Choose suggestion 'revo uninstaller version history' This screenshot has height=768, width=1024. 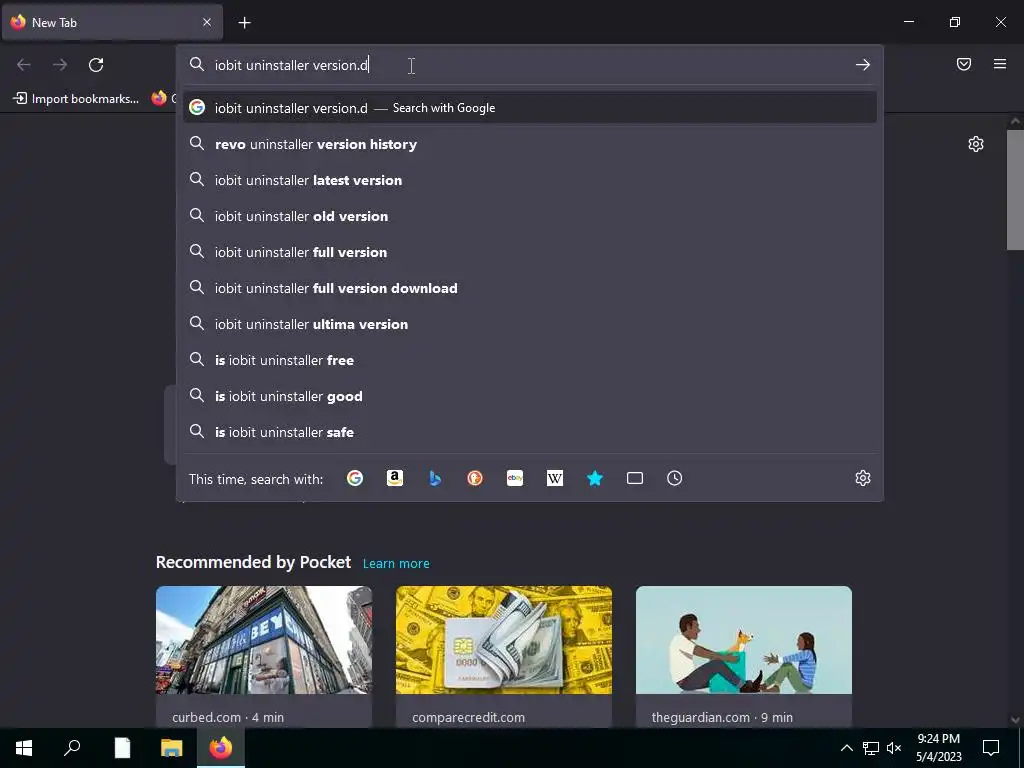(530, 144)
